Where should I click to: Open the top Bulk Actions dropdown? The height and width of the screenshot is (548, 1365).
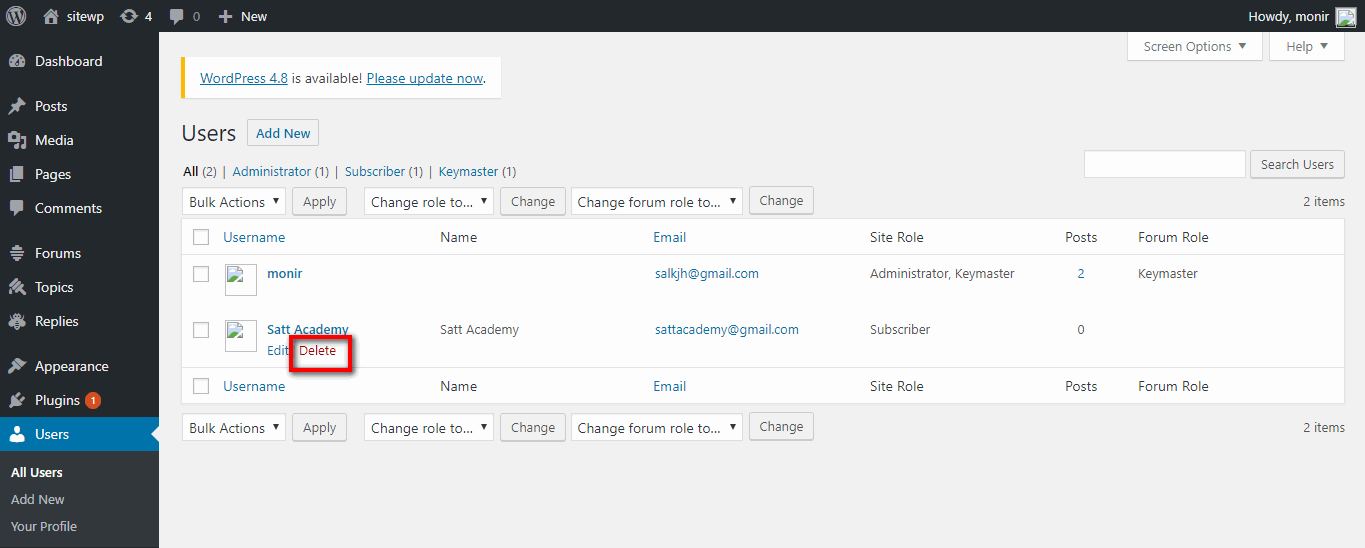234,201
